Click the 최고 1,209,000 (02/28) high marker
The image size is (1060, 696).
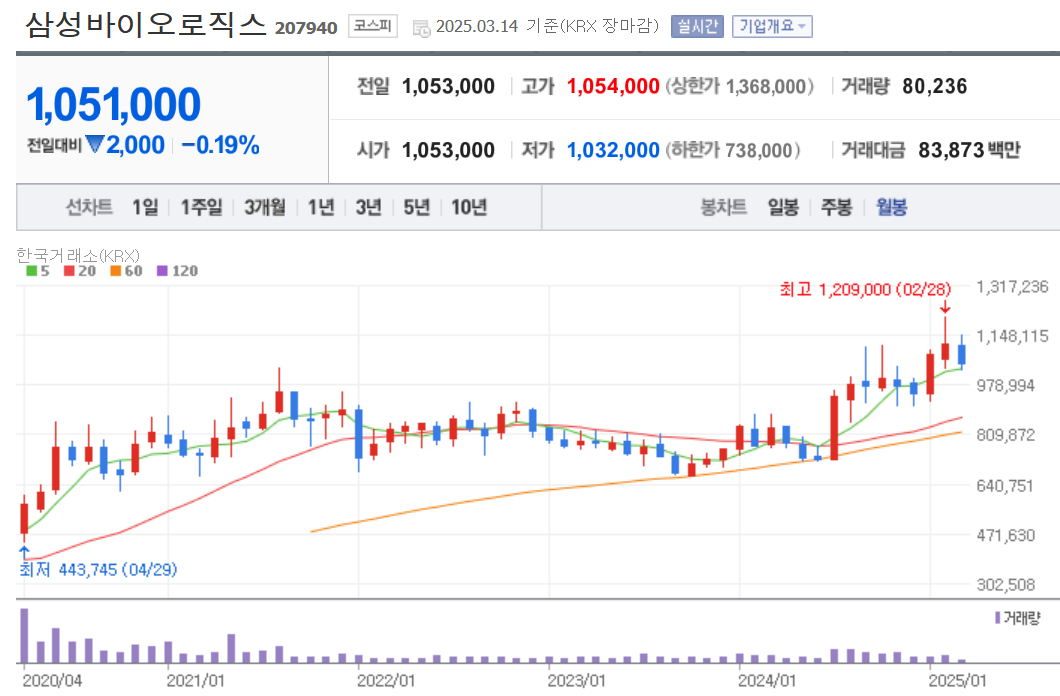865,289
